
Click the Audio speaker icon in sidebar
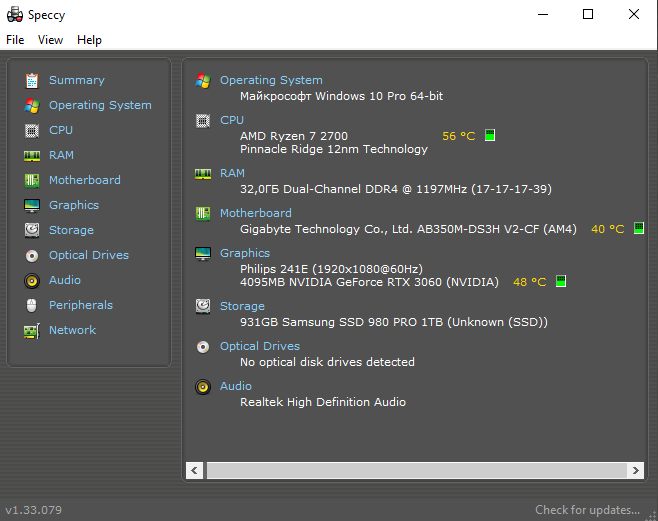tap(31, 280)
